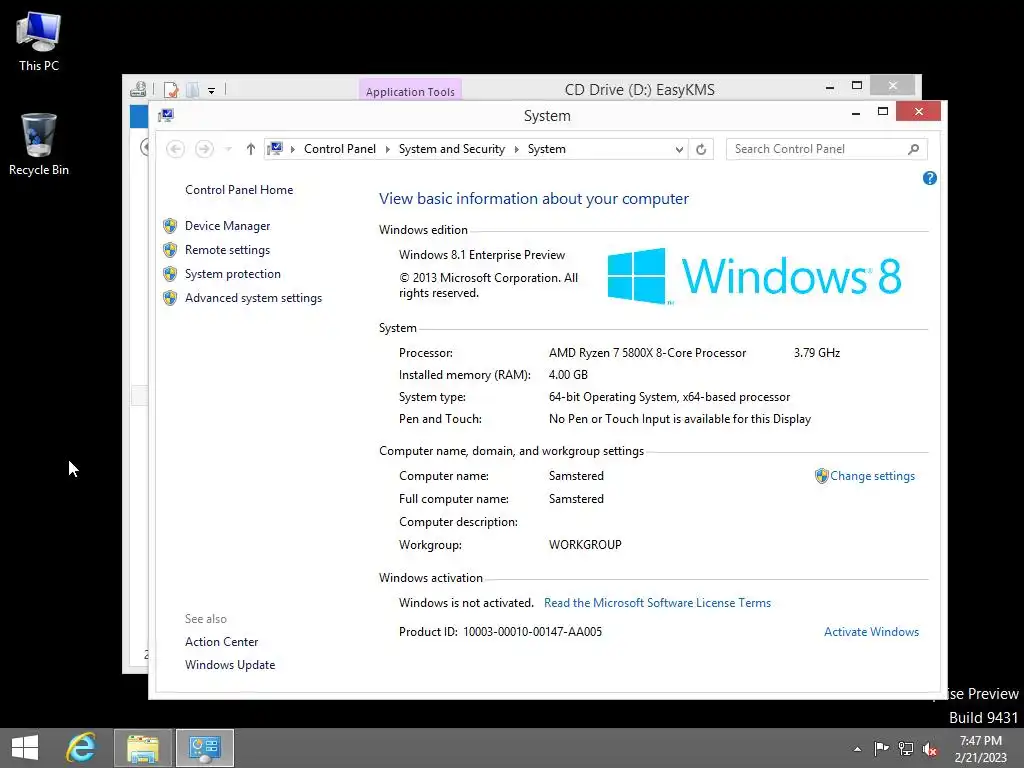The height and width of the screenshot is (768, 1024).
Task: Click the Search Control Panel field
Action: pos(826,149)
